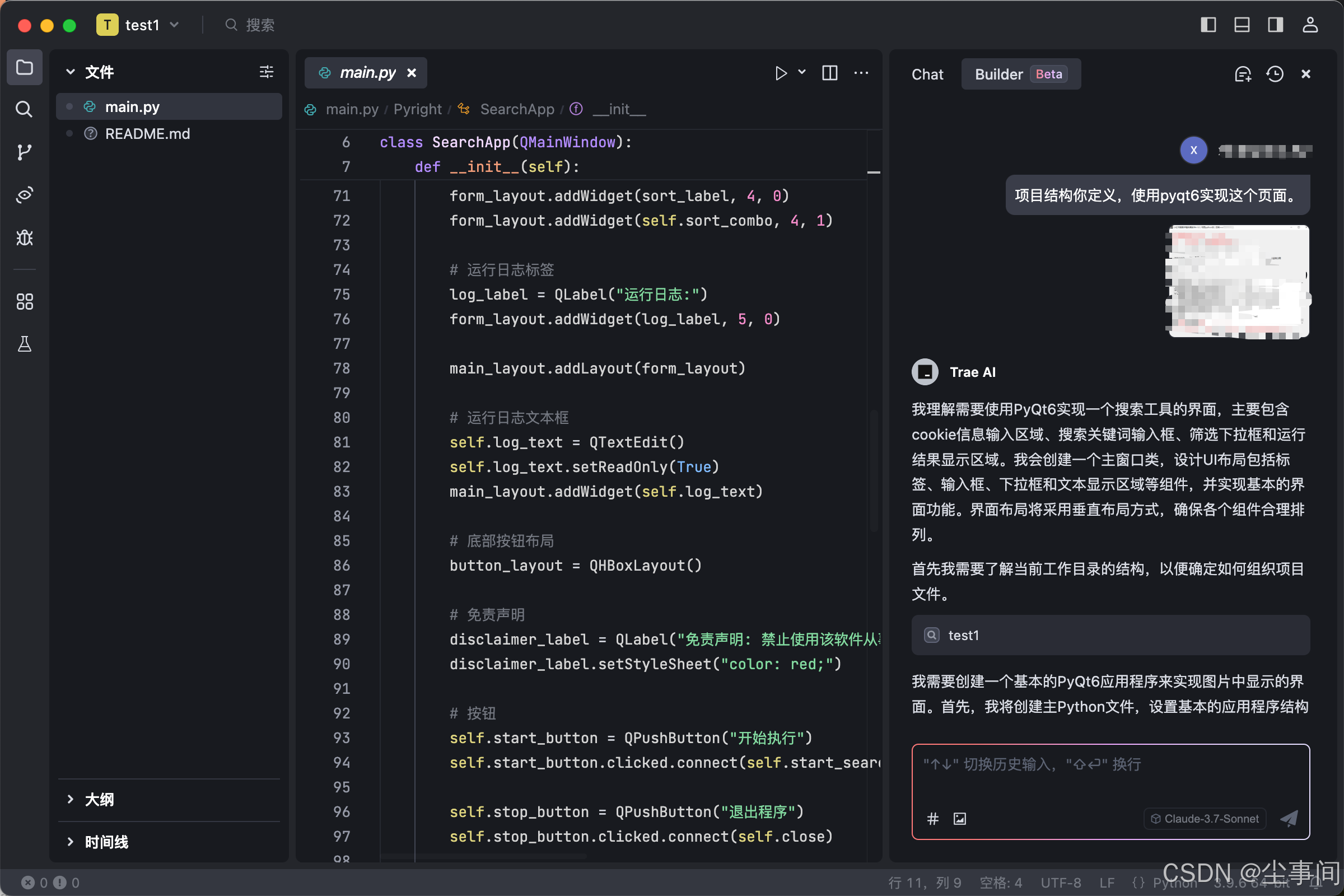Start a new chat session icon

point(1242,74)
